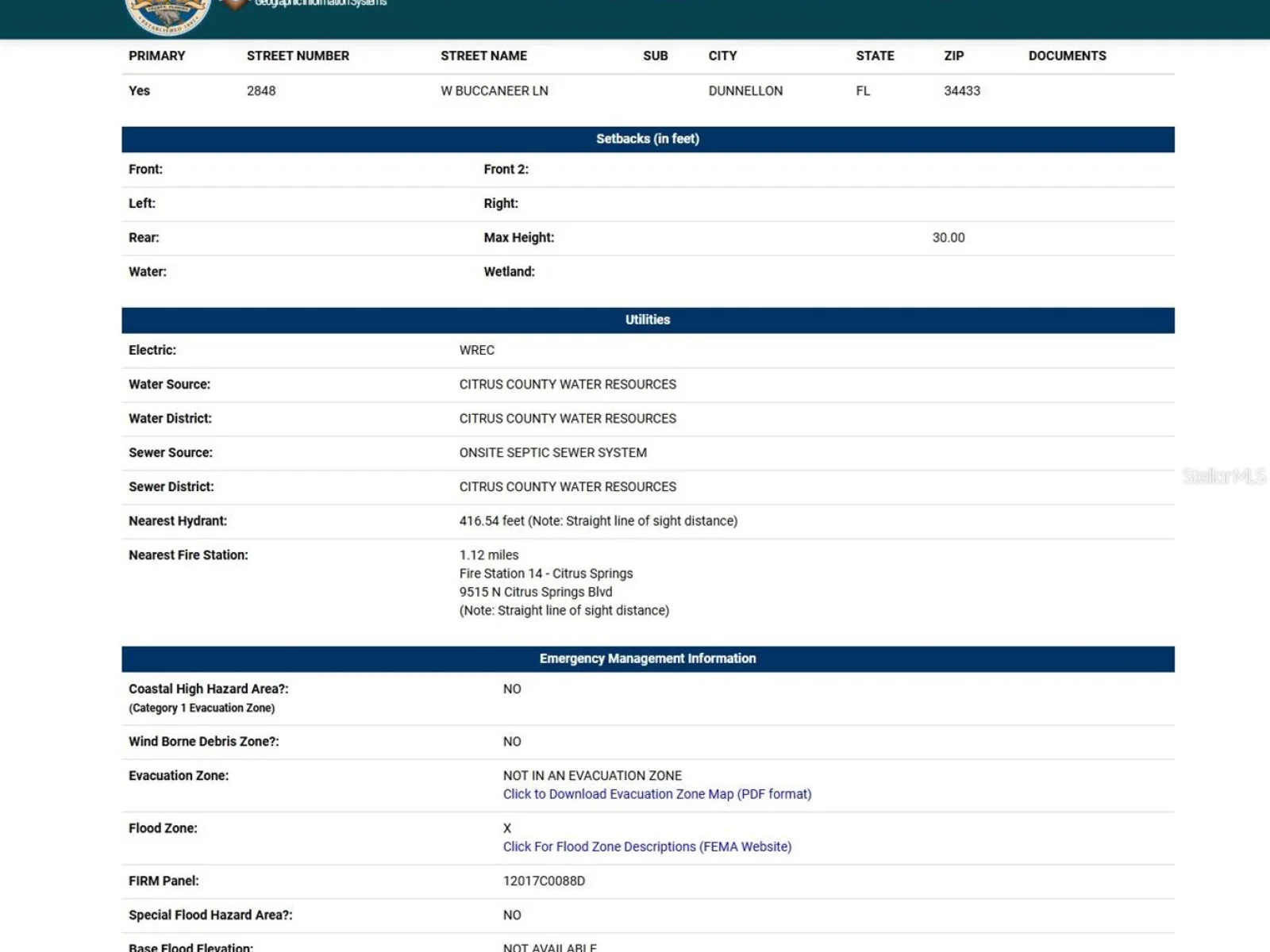This screenshot has width=1270, height=952.
Task: Open the Evacuation Zone Map PDF link
Action: pos(657,794)
